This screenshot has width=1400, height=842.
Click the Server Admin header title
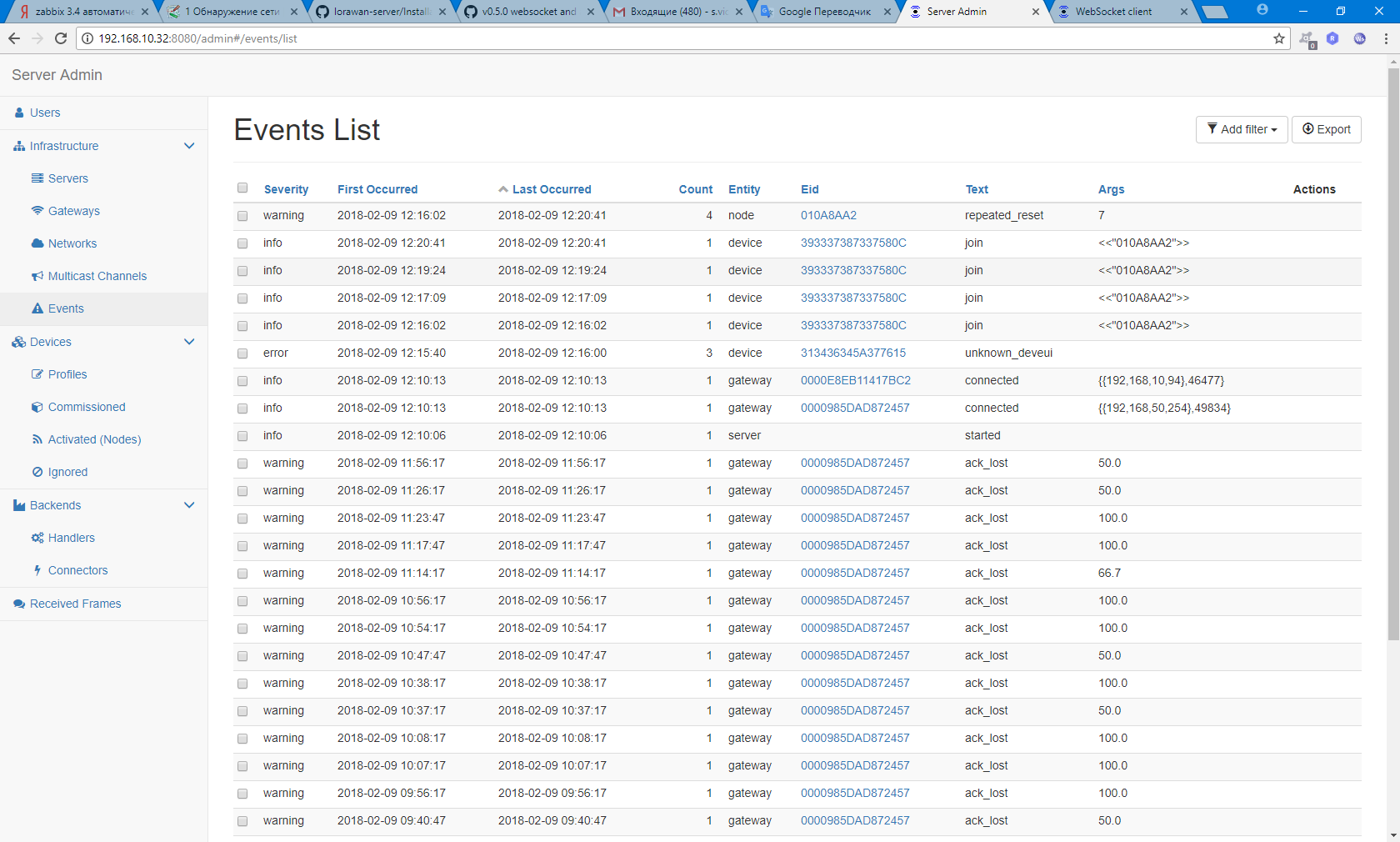(x=57, y=75)
